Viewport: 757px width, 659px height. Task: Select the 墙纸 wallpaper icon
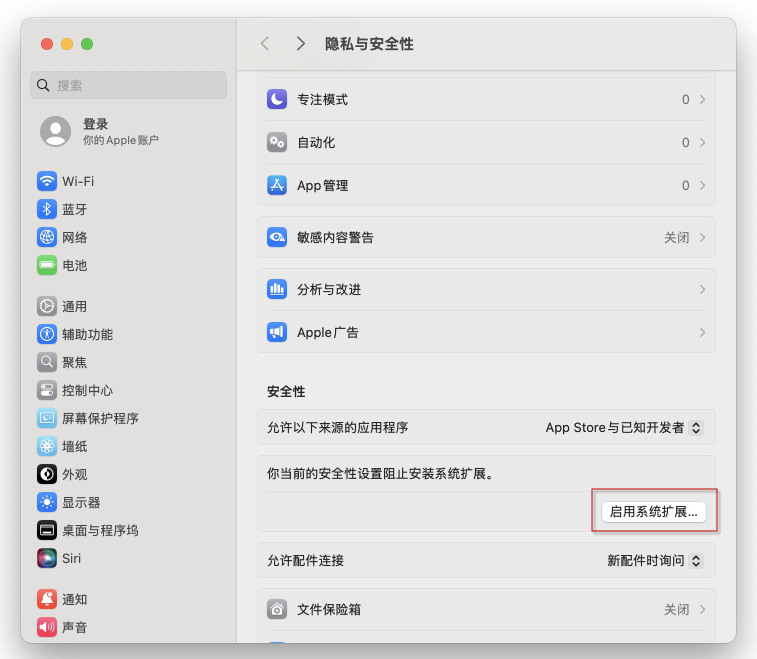pos(47,447)
